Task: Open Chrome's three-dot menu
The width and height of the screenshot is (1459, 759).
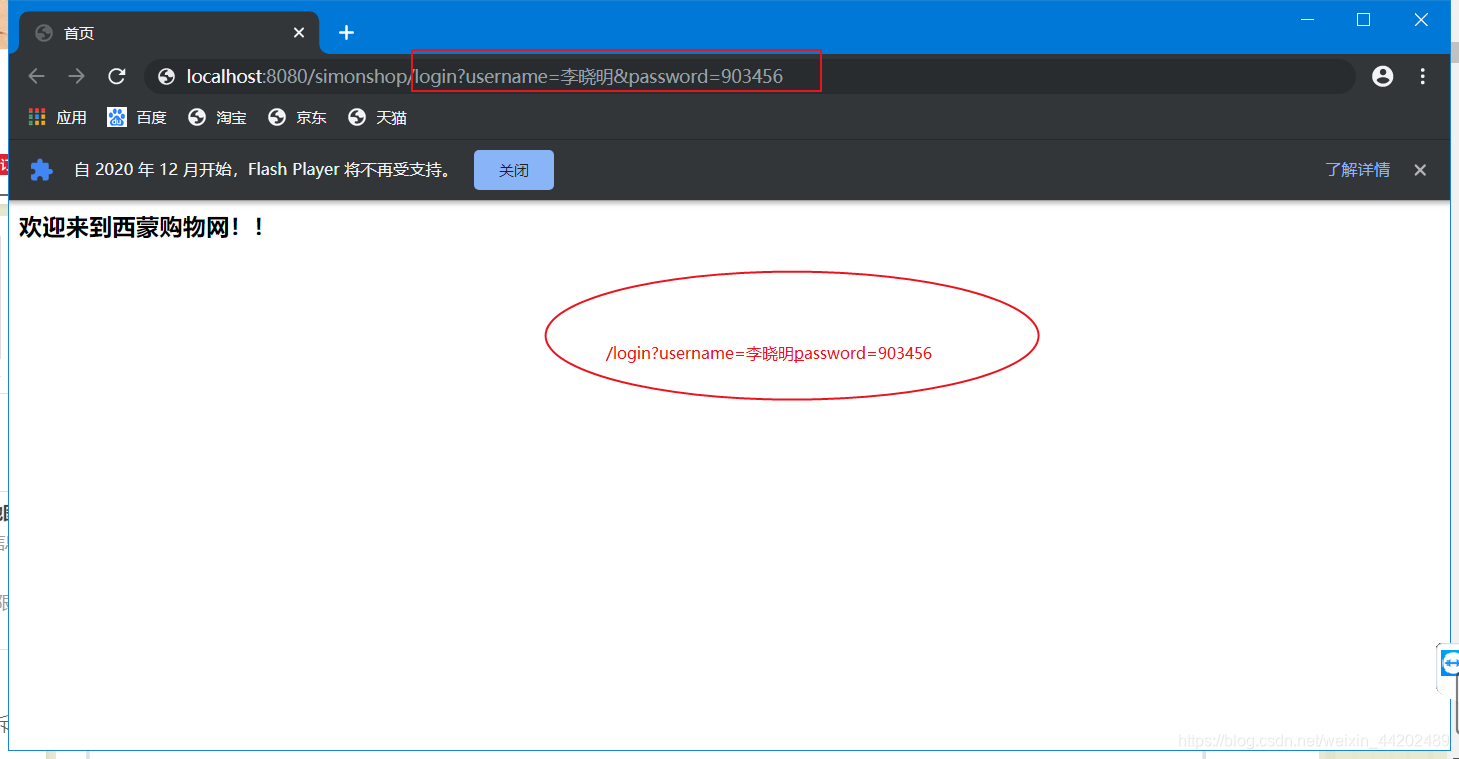Action: tap(1423, 76)
